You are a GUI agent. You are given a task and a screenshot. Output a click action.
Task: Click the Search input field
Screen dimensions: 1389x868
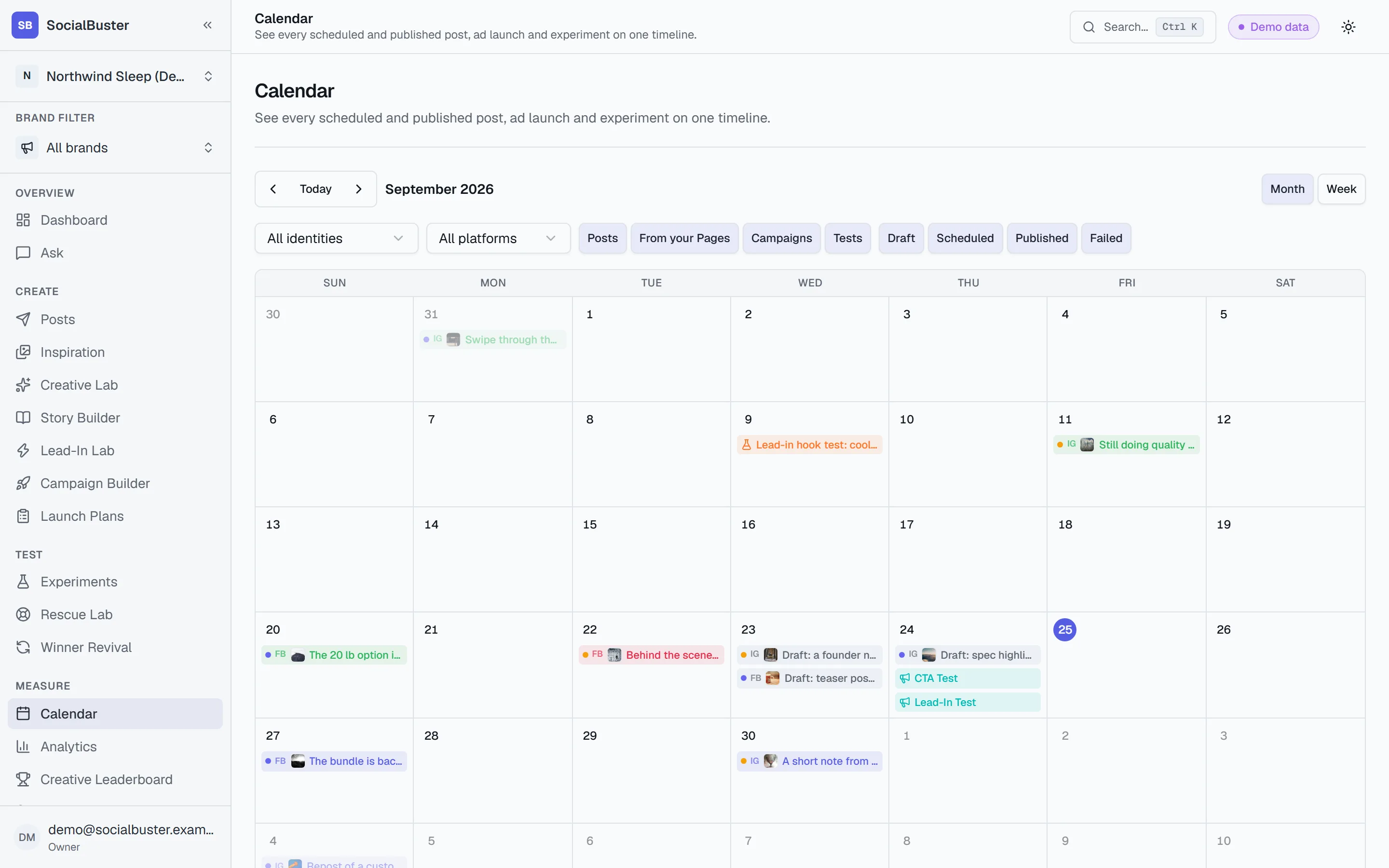point(1142,27)
